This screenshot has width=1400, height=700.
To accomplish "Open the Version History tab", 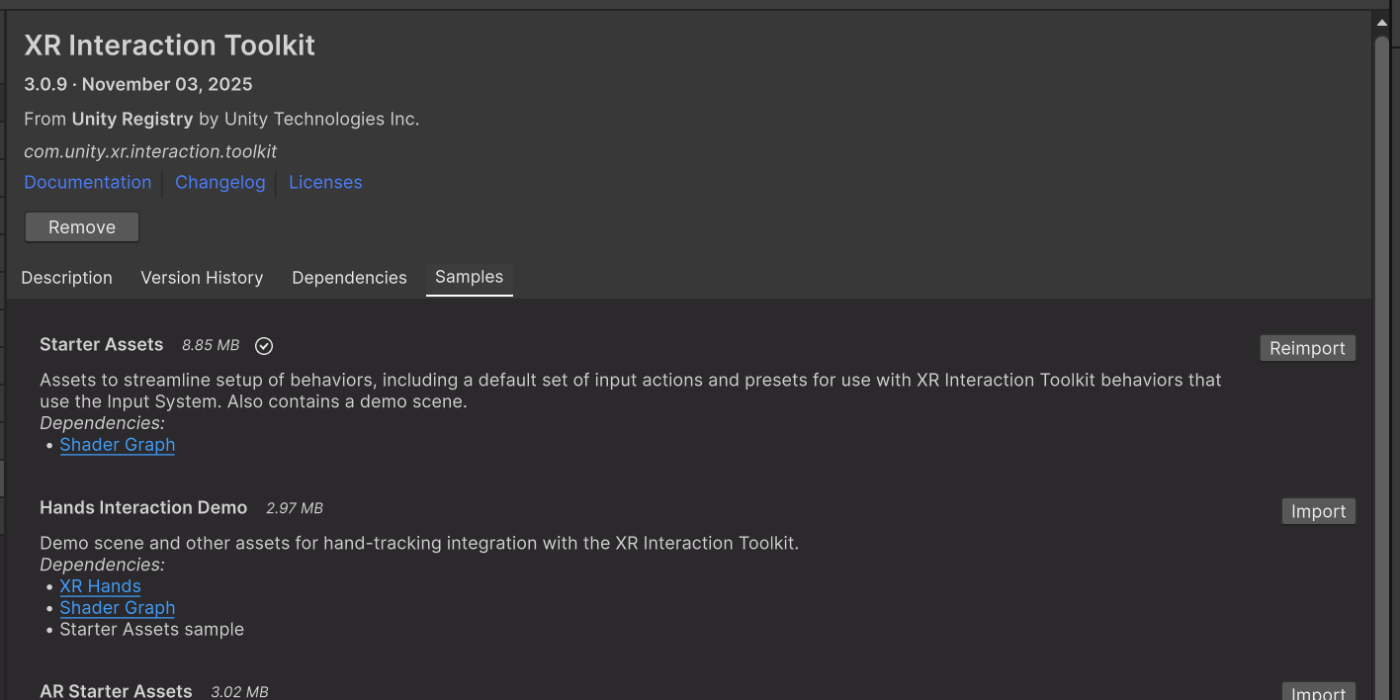I will click(202, 278).
